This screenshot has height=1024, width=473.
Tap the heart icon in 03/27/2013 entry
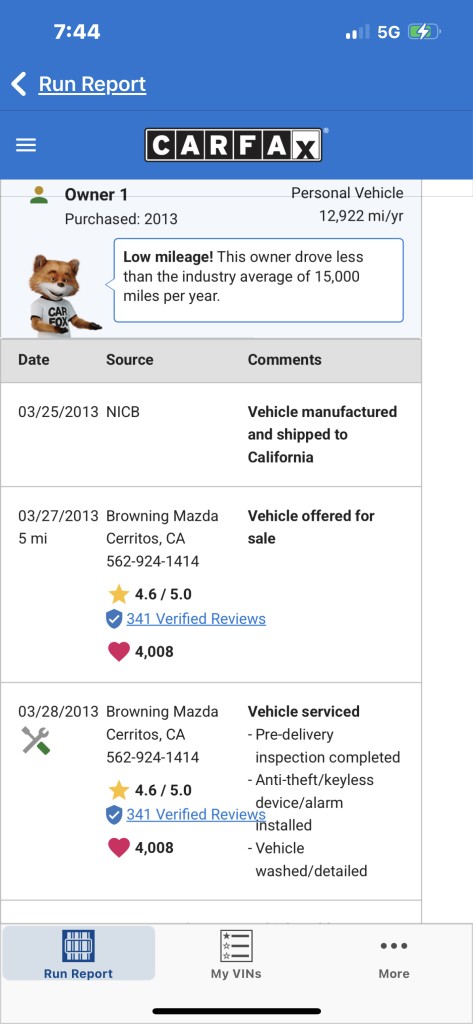point(118,651)
